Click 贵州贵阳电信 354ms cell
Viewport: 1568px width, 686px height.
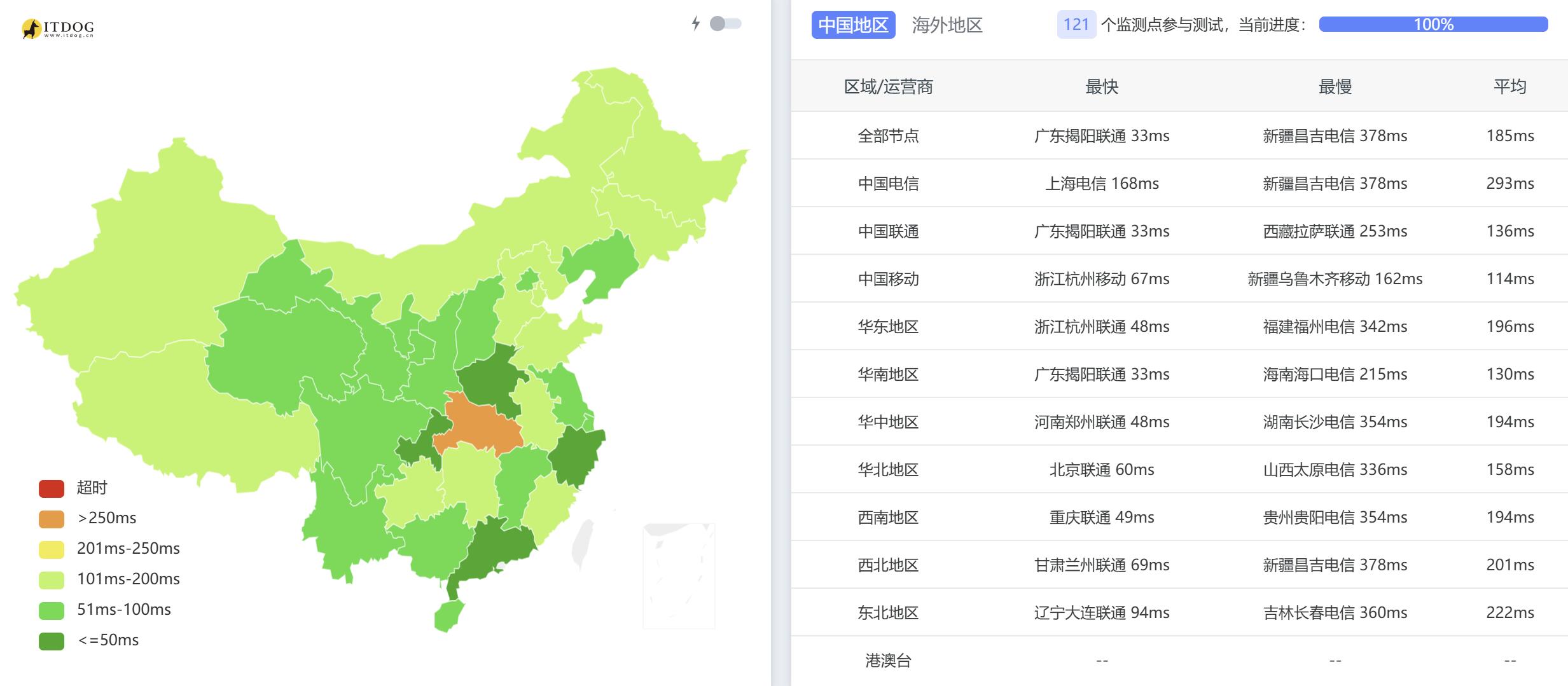click(x=1335, y=517)
